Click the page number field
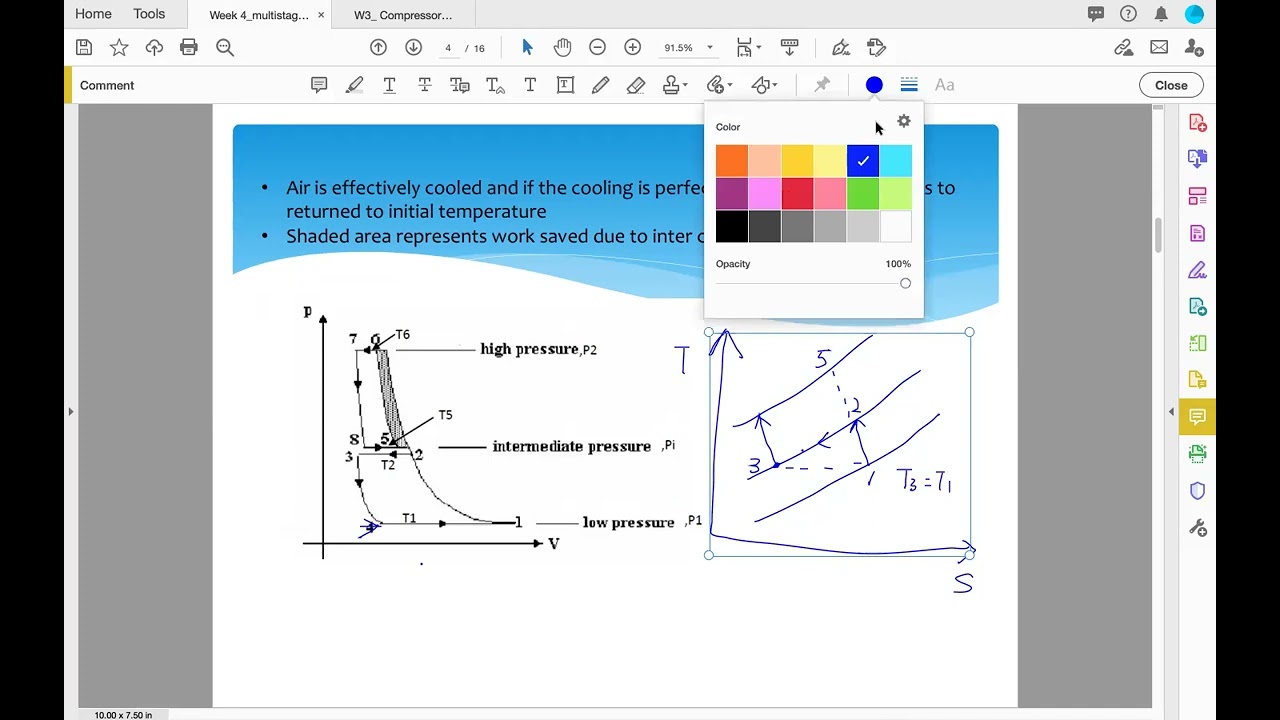The width and height of the screenshot is (1280, 720). click(449, 48)
